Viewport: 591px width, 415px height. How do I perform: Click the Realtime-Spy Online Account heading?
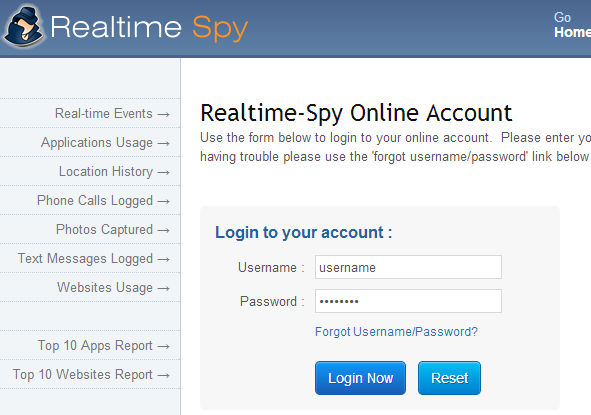(x=356, y=113)
